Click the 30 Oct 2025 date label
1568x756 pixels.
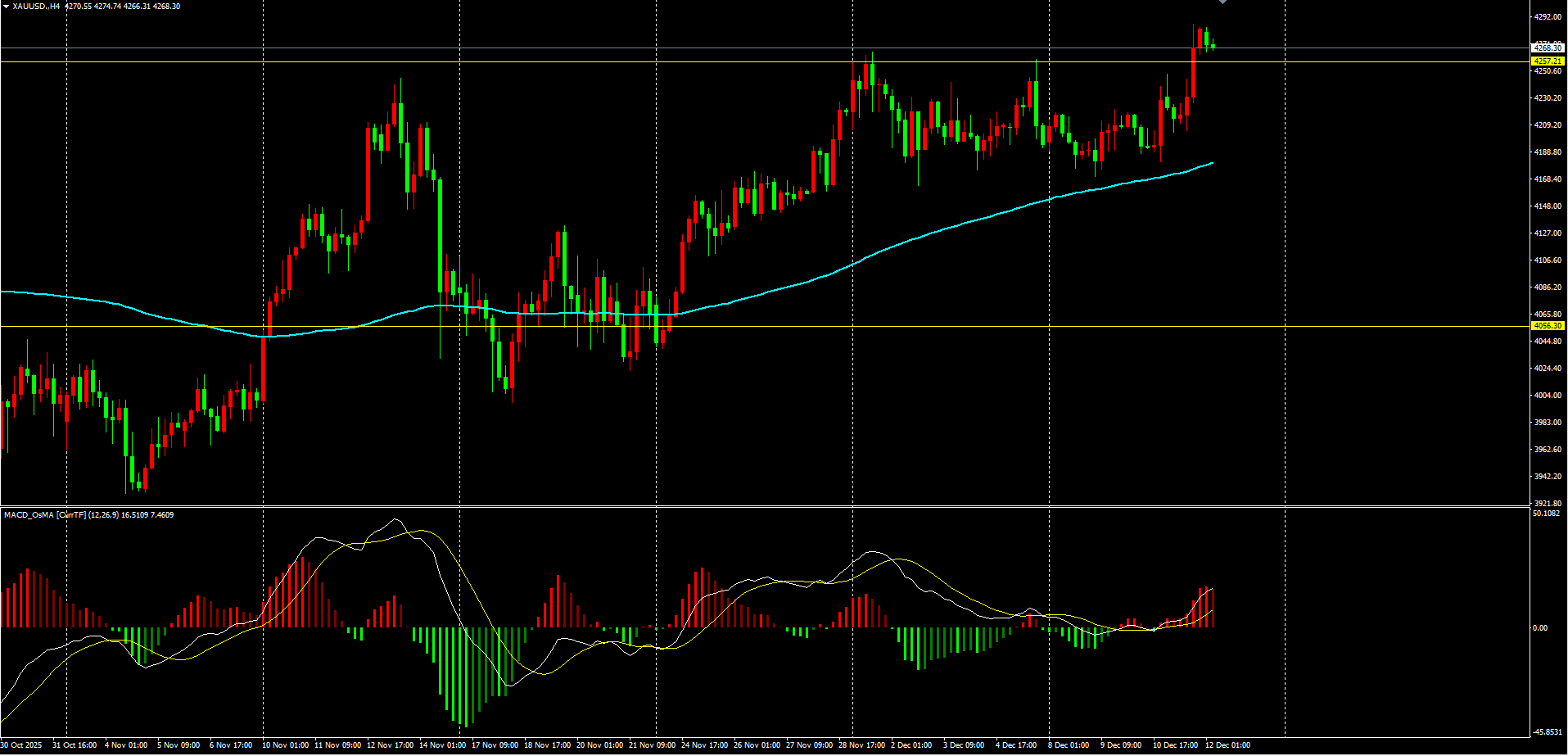click(21, 745)
